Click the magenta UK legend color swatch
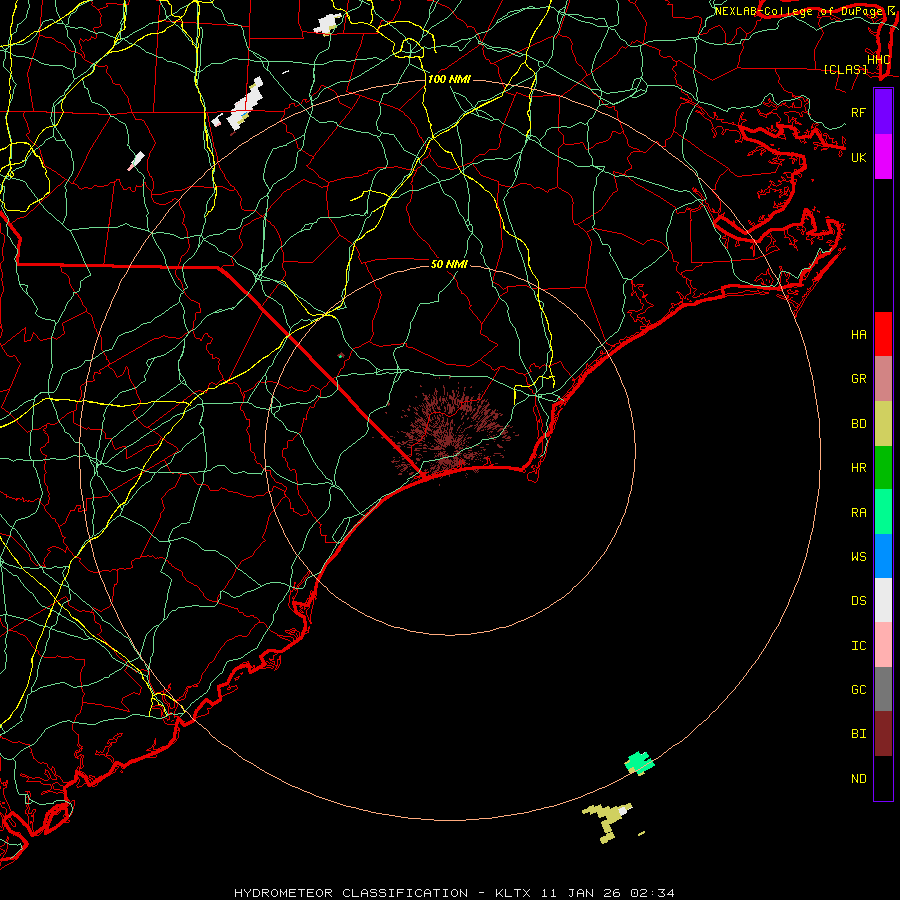 [883, 157]
